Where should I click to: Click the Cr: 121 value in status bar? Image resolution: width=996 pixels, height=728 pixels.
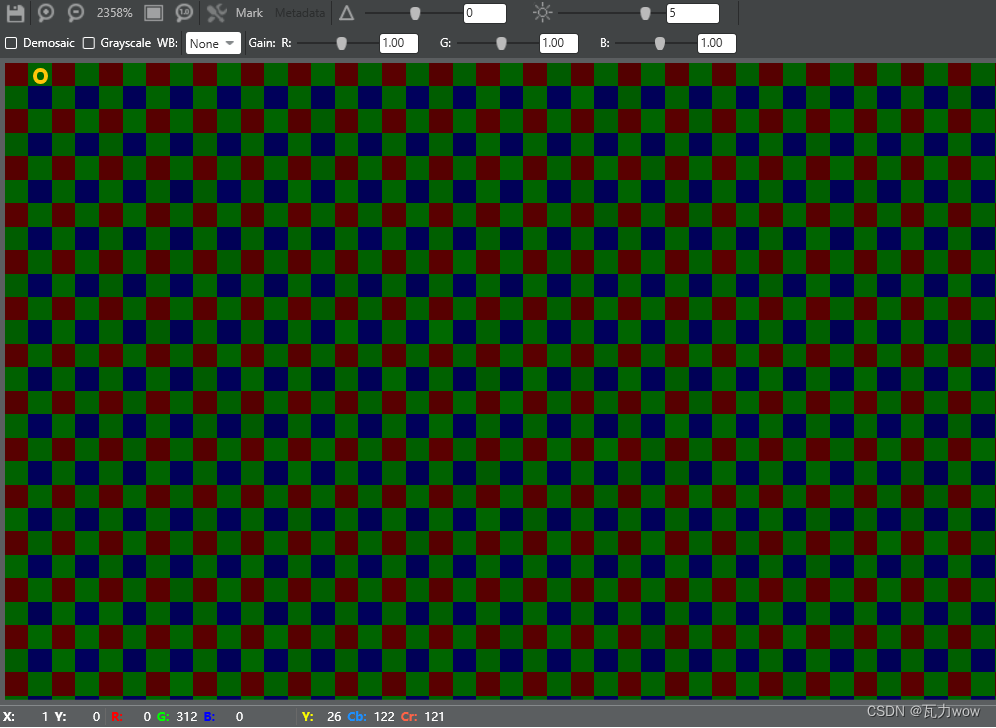[423, 717]
